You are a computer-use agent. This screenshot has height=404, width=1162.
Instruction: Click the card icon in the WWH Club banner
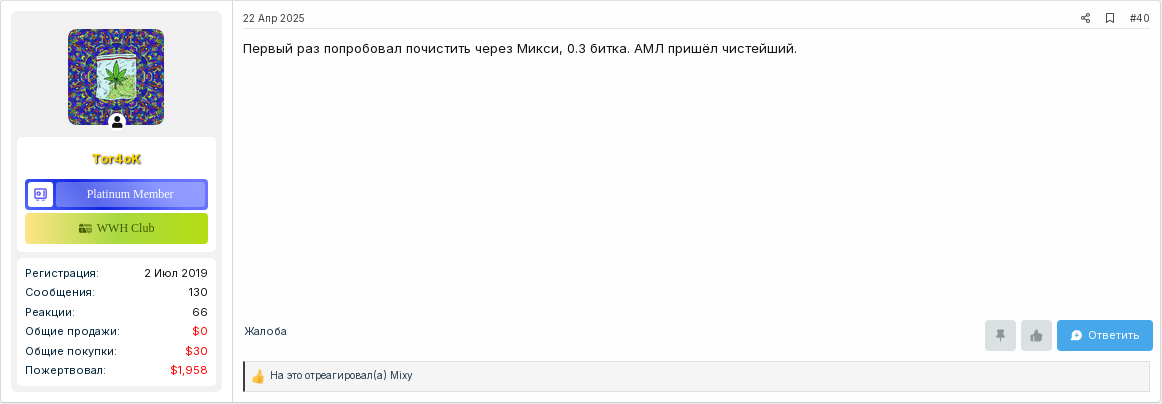pos(85,228)
